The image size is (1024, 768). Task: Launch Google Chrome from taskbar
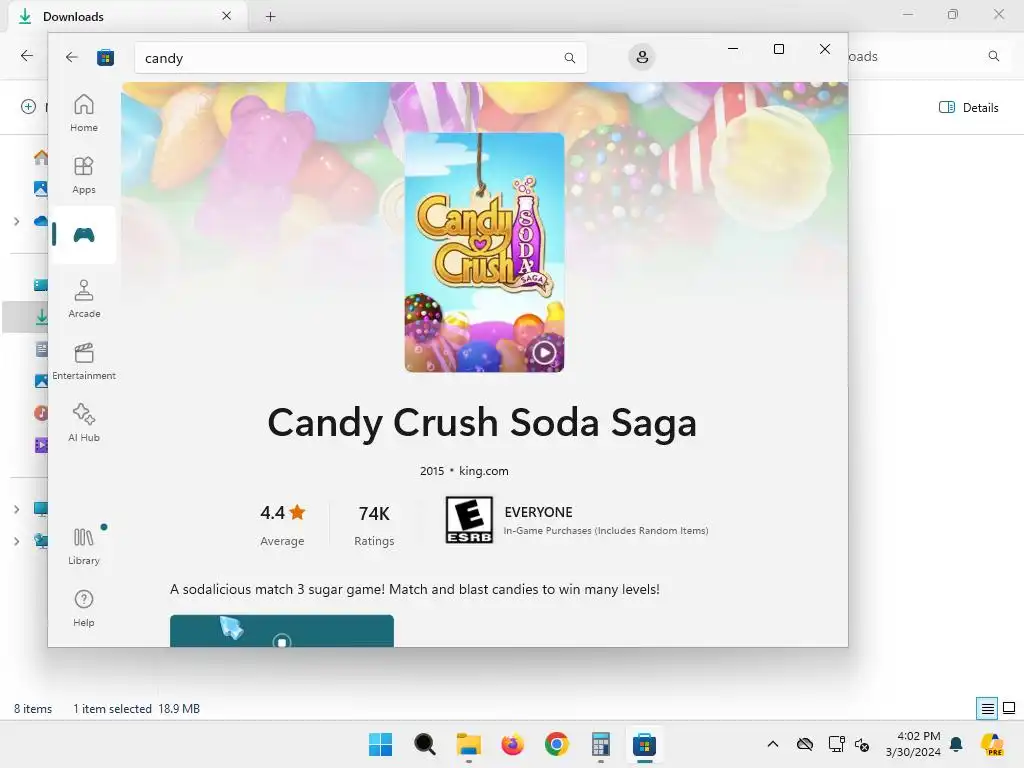point(556,744)
